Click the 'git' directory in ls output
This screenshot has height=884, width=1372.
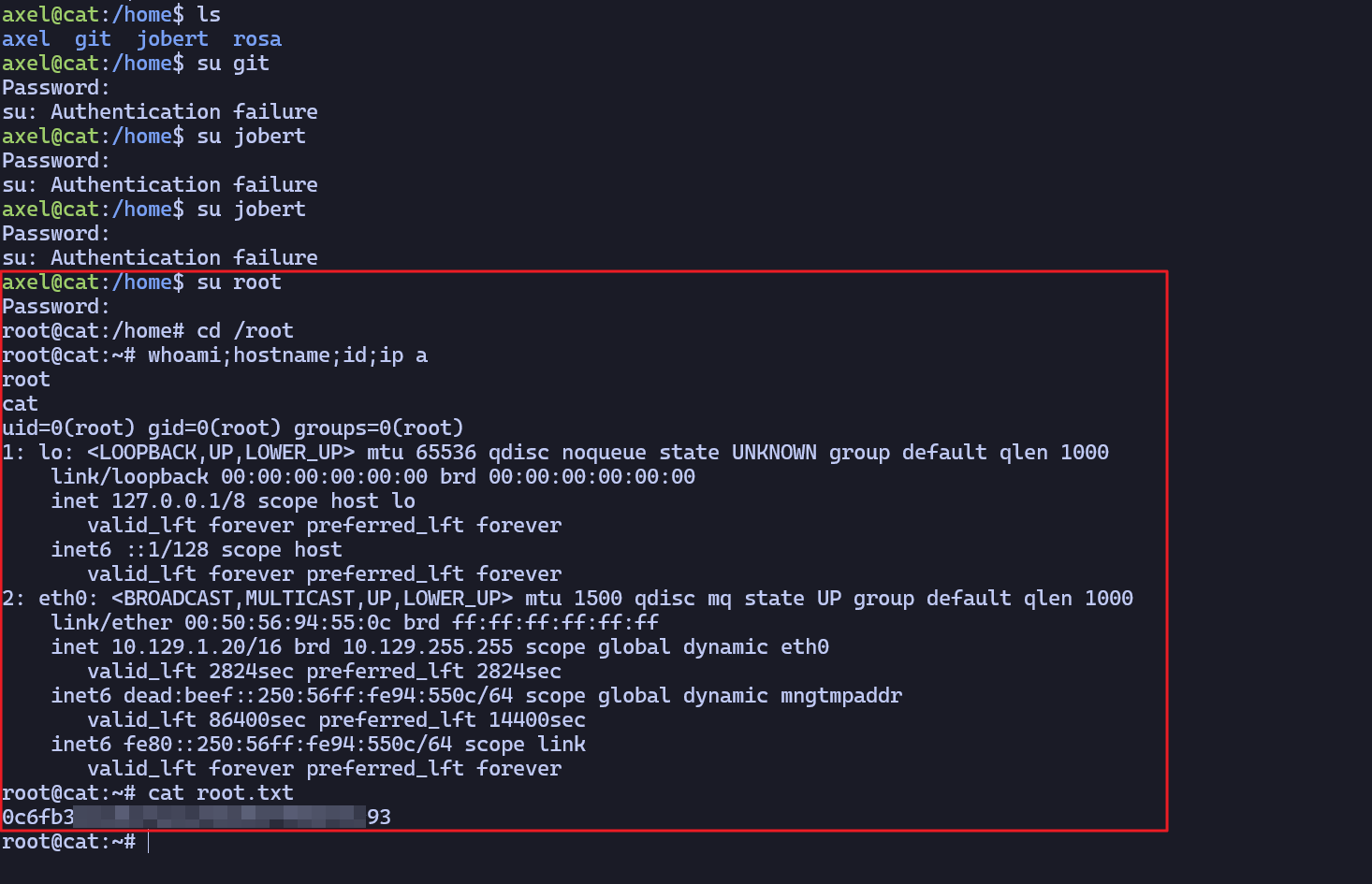pos(93,39)
